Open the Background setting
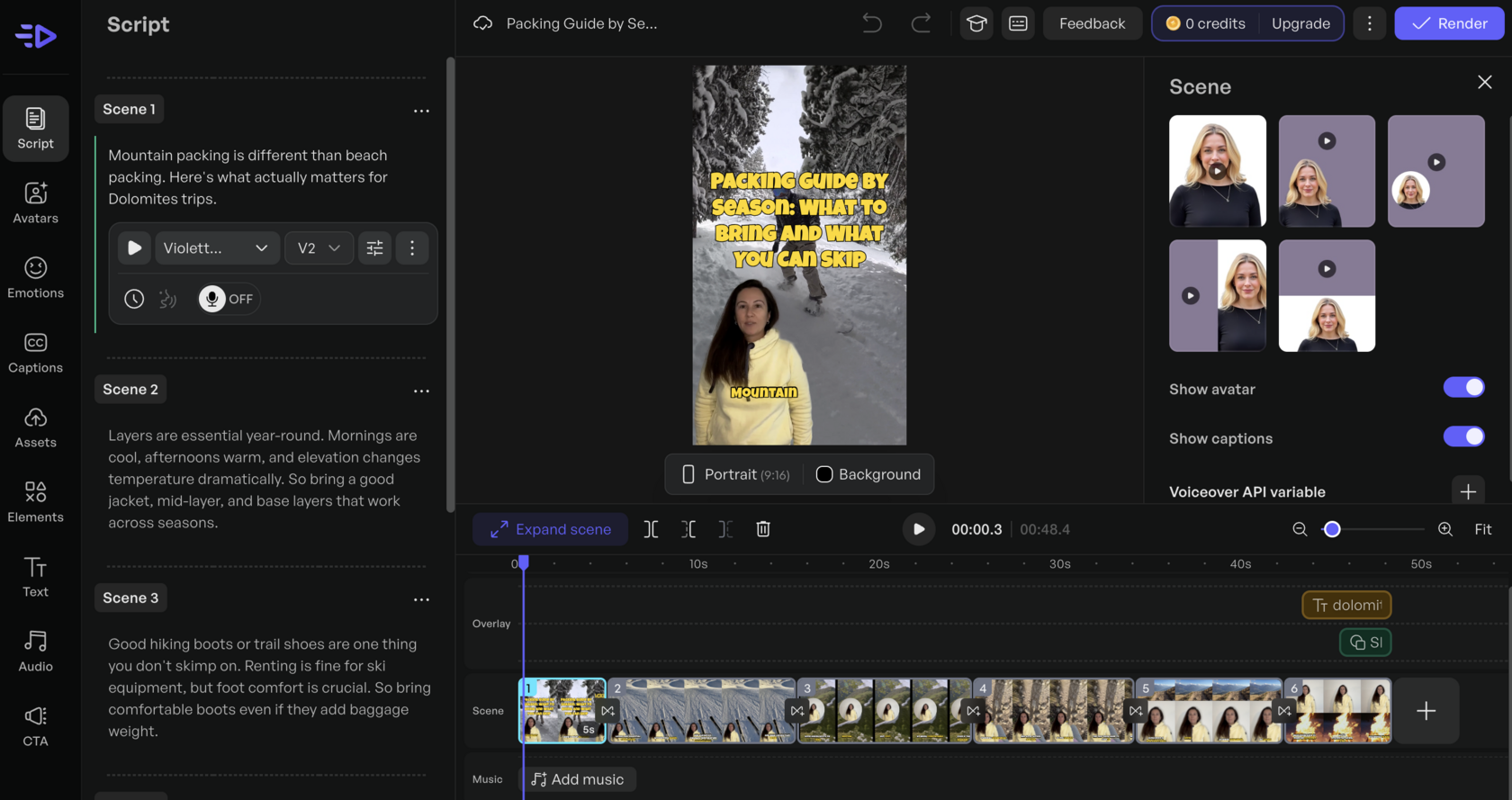The width and height of the screenshot is (1512, 800). tap(868, 474)
